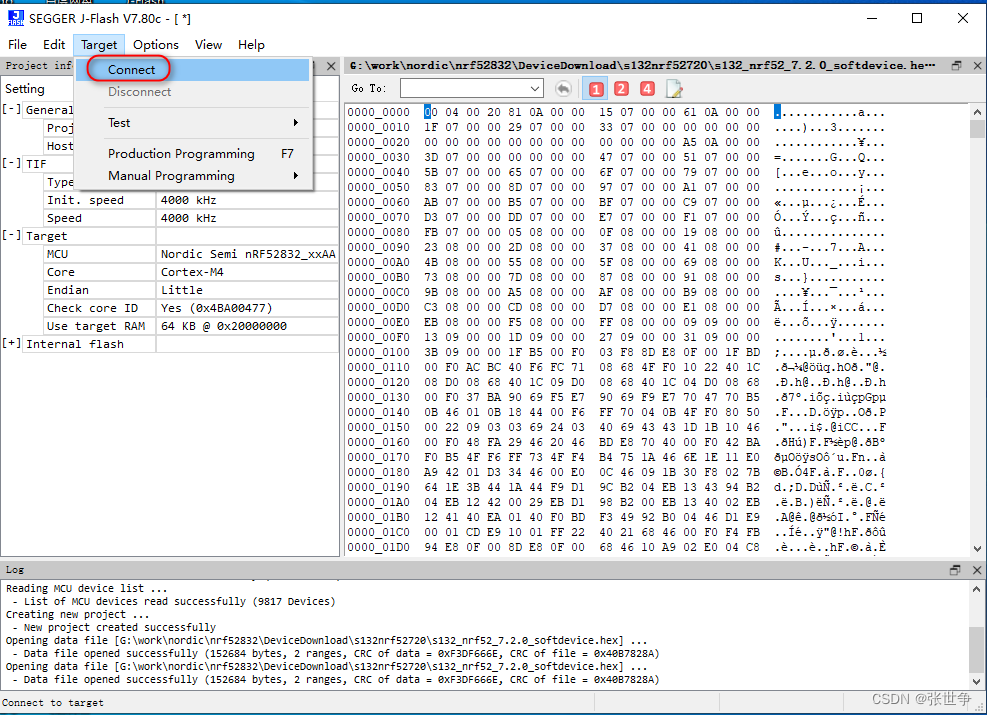Click the highlighted first byte 00 at 0000_0000
Image resolution: width=987 pixels, height=715 pixels.
(x=431, y=112)
